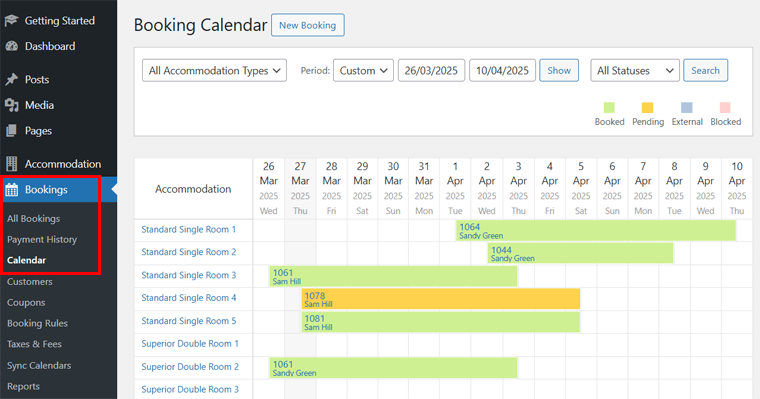This screenshot has width=760, height=399.
Task: Click start date field 26/03/2025
Action: [x=431, y=71]
